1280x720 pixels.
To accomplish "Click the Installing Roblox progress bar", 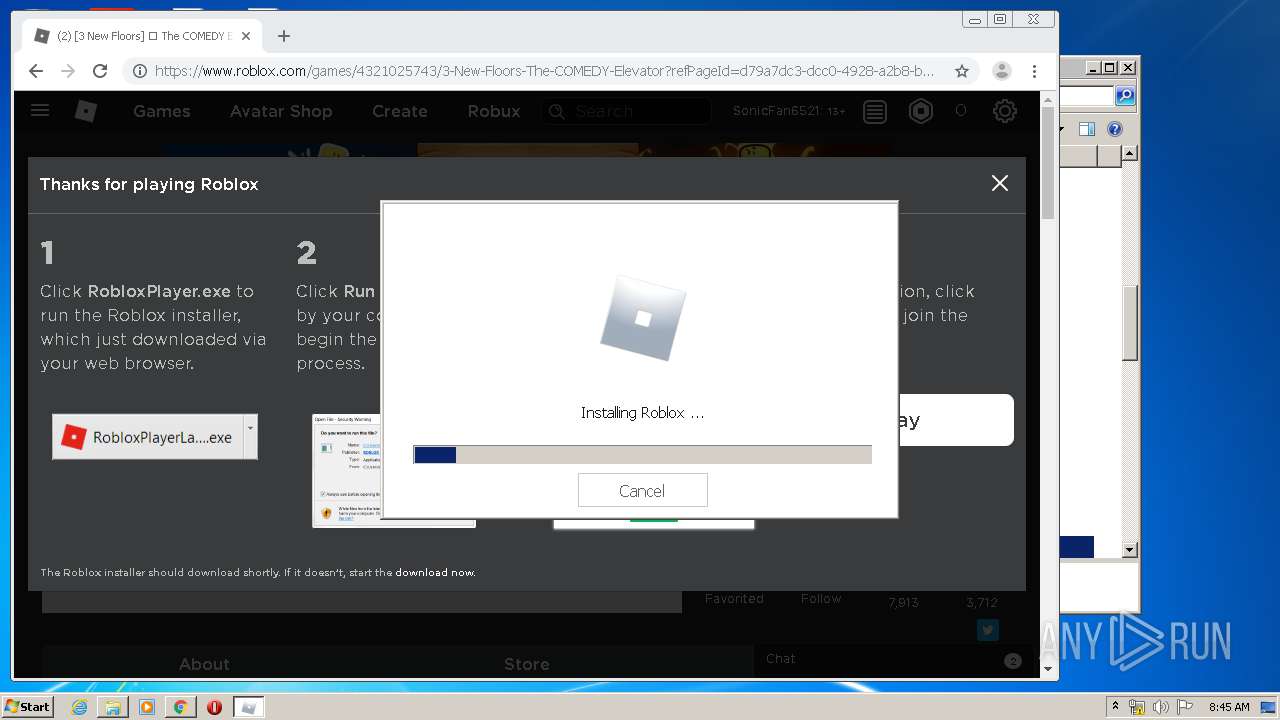I will pyautogui.click(x=642, y=455).
